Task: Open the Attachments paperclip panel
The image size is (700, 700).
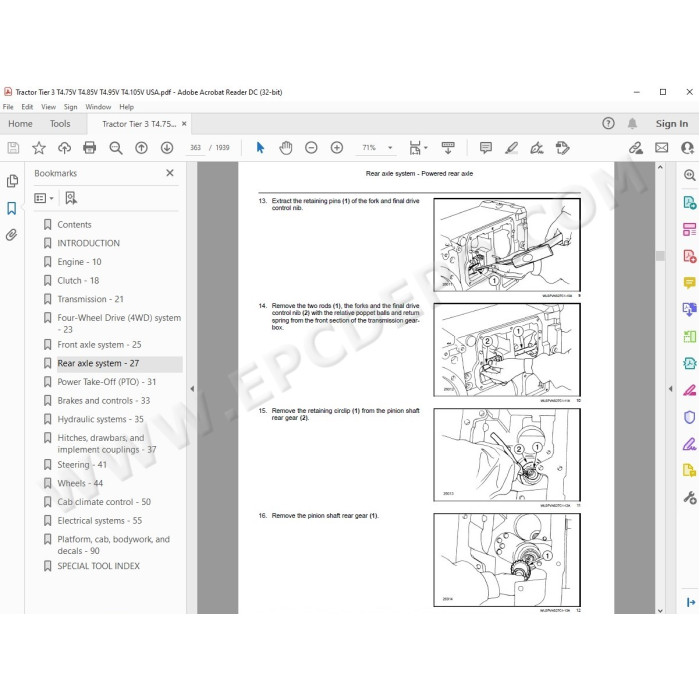Action: pos(12,235)
